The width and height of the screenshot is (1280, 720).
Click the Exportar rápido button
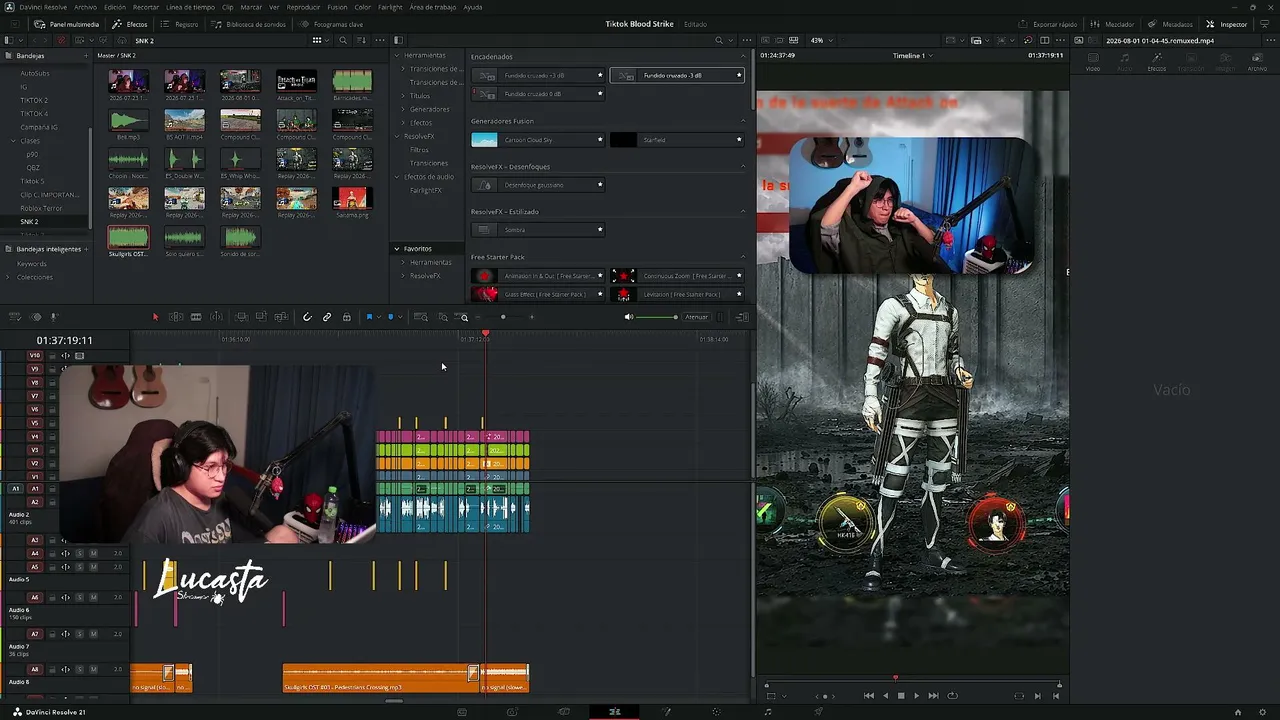pyautogui.click(x=1048, y=24)
